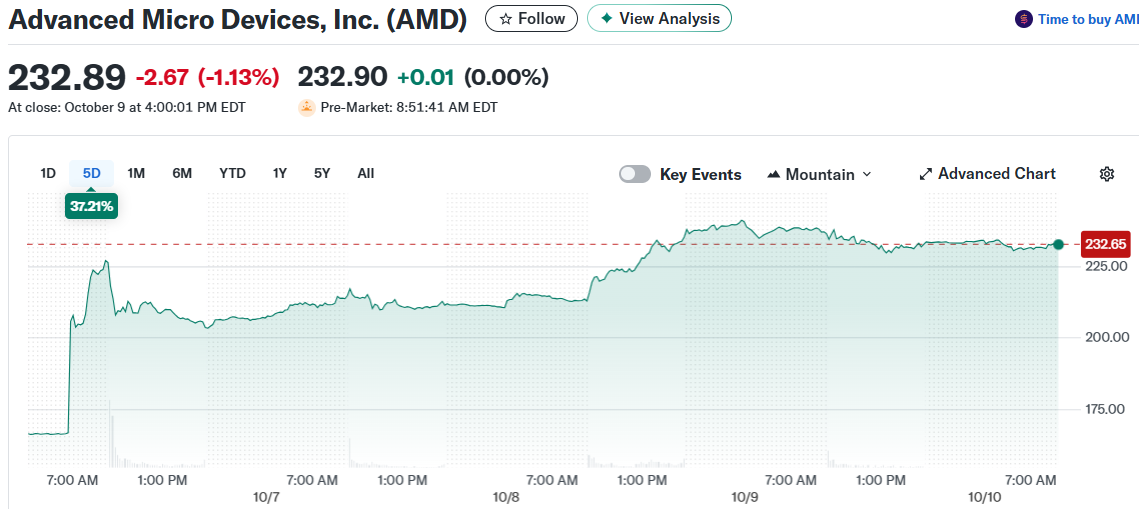Click the green dot at chart line end
The height and width of the screenshot is (509, 1139).
[1058, 244]
